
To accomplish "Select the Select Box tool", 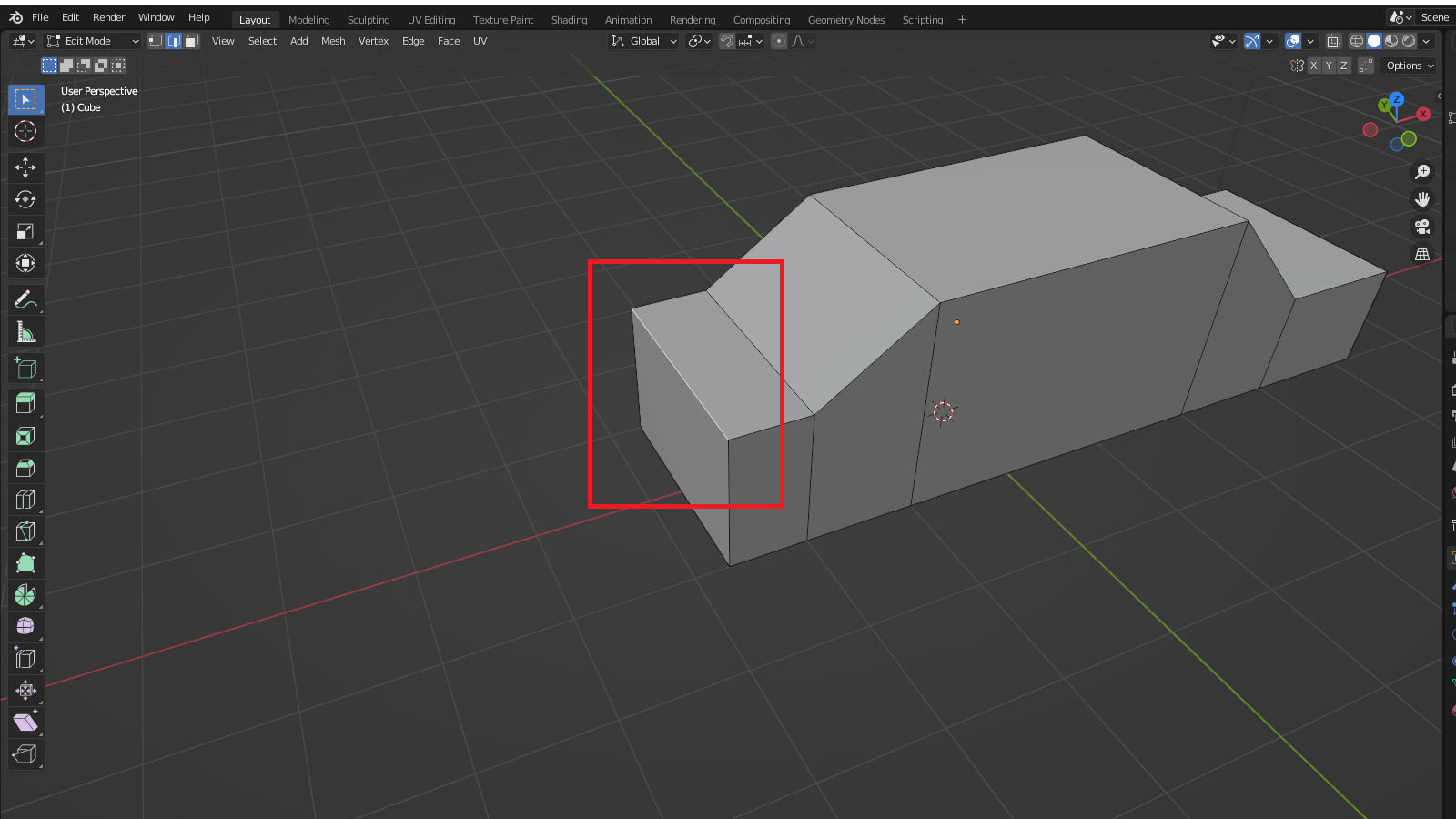I will click(25, 99).
